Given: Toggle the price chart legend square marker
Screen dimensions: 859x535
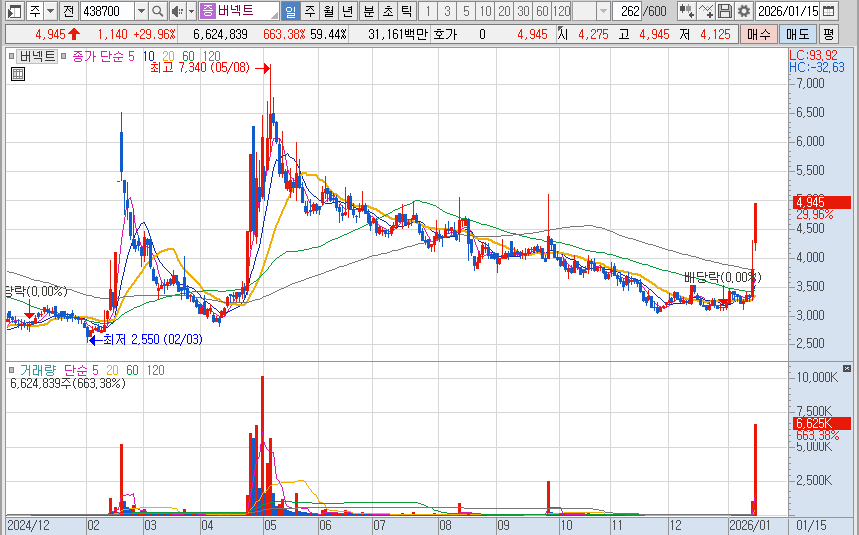Looking at the screenshot, I should [x=11, y=56].
